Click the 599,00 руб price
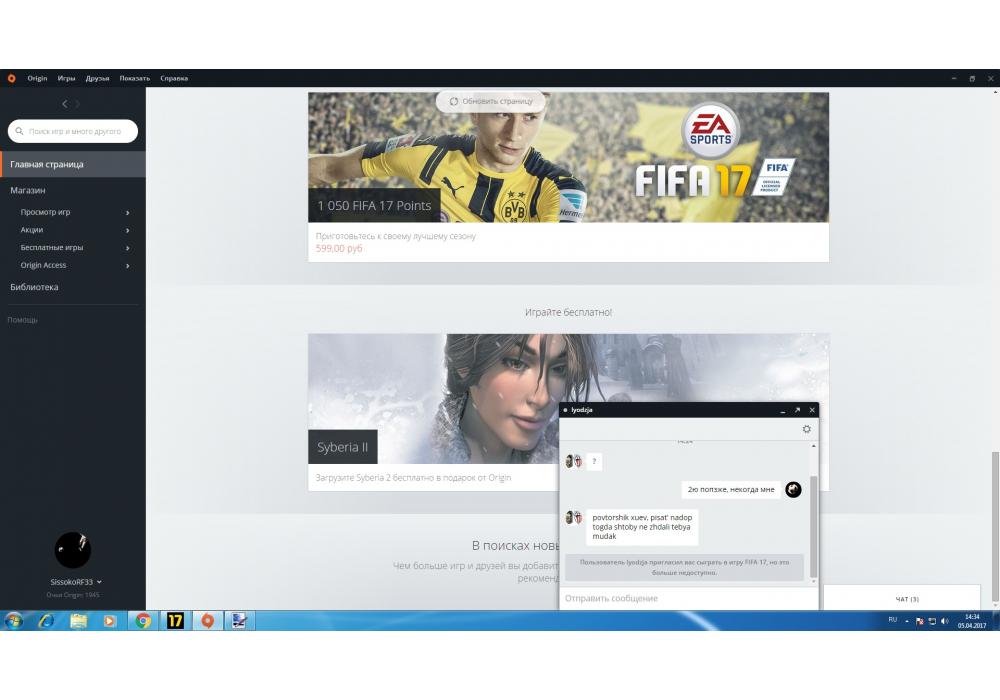Viewport: 1000px width, 700px height. [339, 249]
